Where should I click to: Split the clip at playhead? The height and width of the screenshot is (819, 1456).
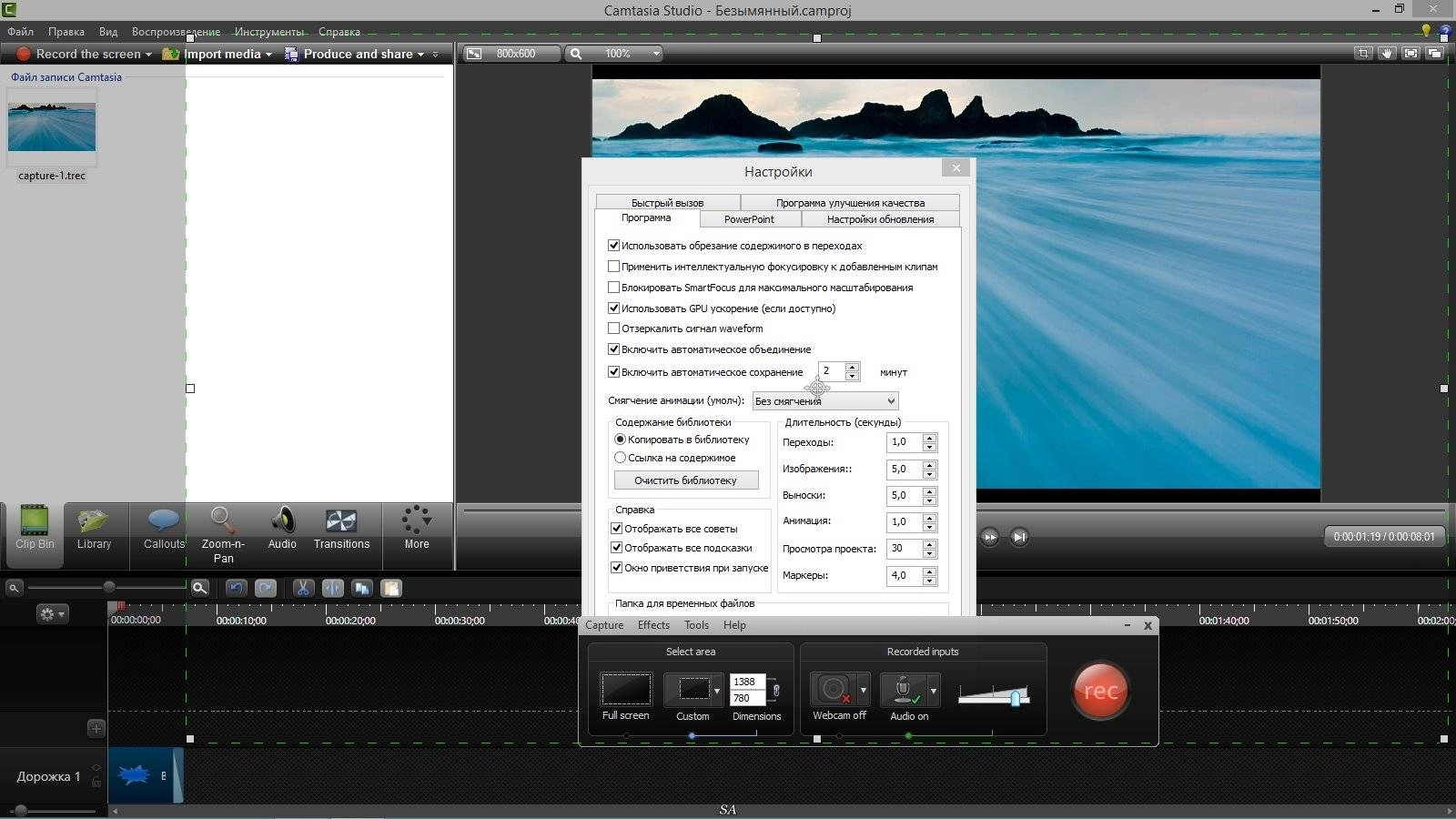tap(332, 588)
